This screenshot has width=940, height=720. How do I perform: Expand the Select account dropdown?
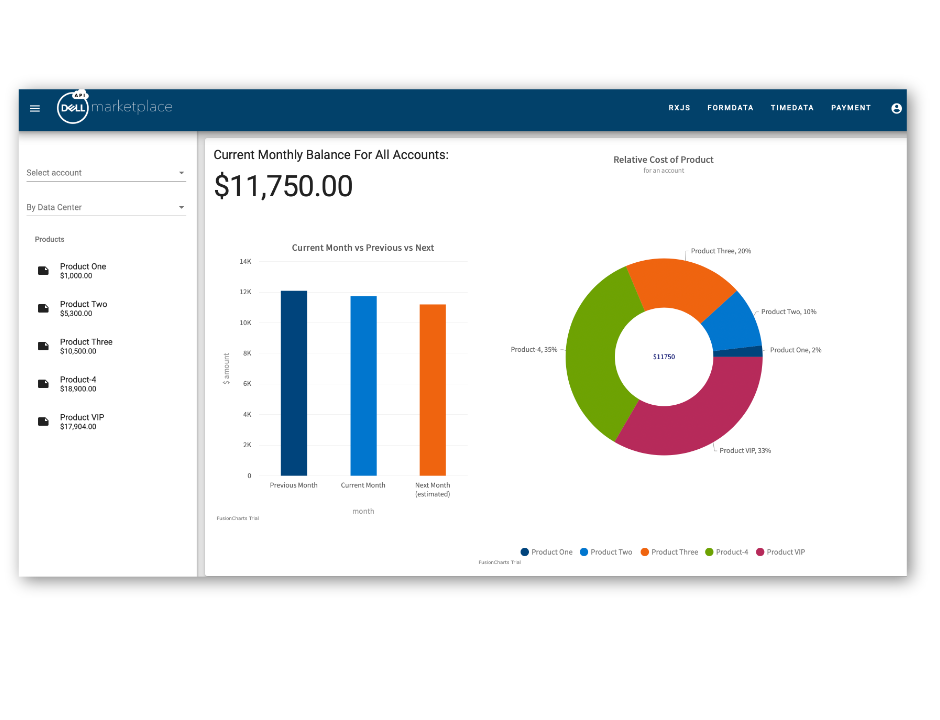106,173
